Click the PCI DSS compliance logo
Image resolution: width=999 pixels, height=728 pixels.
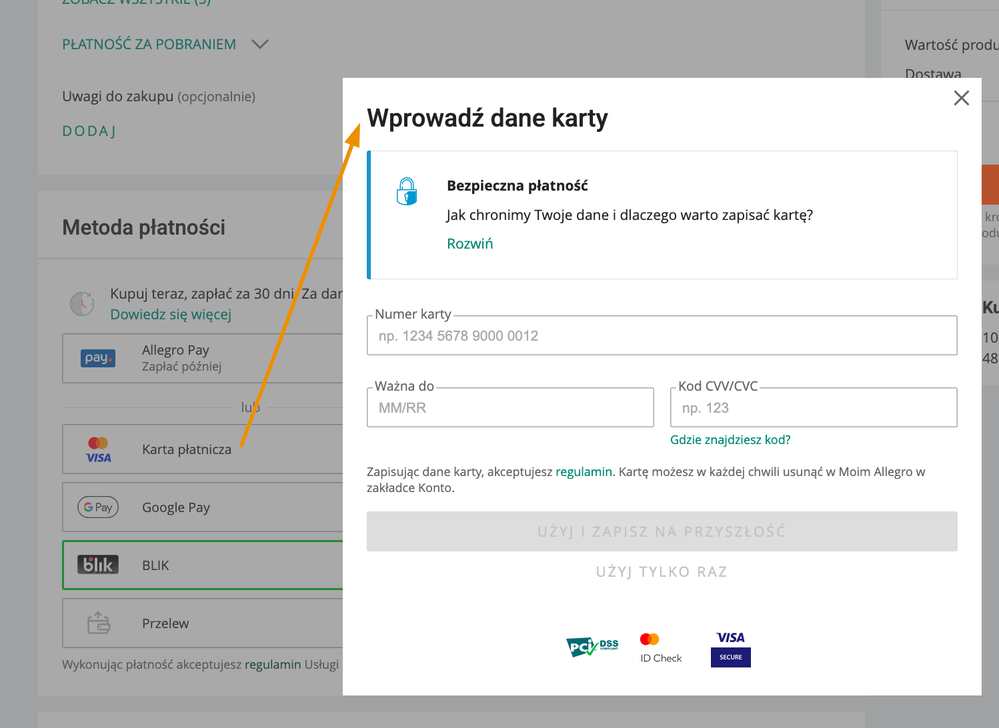pyautogui.click(x=592, y=647)
